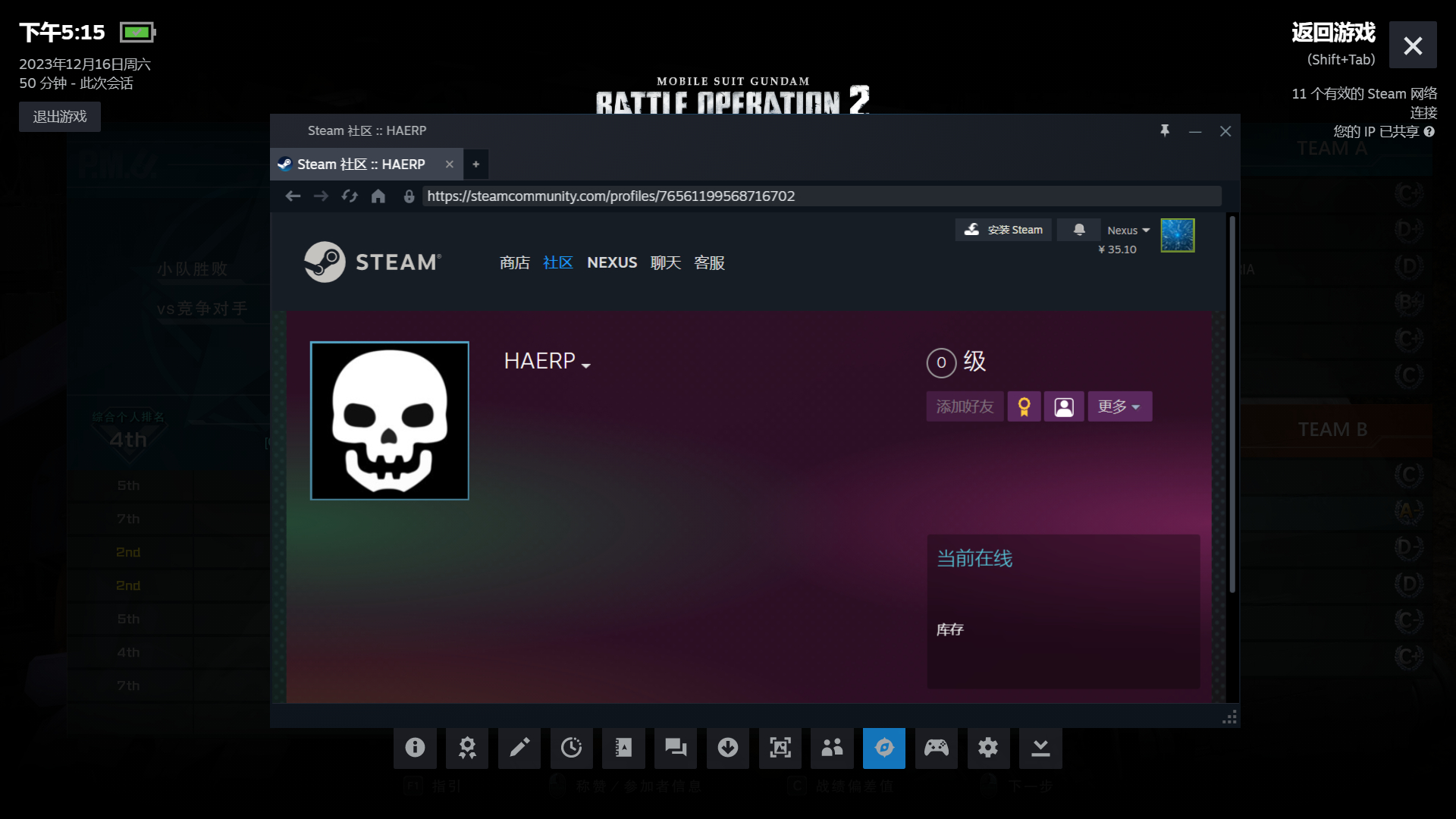Go forward with browser forward arrow
This screenshot has width=1456, height=819.
pos(321,196)
